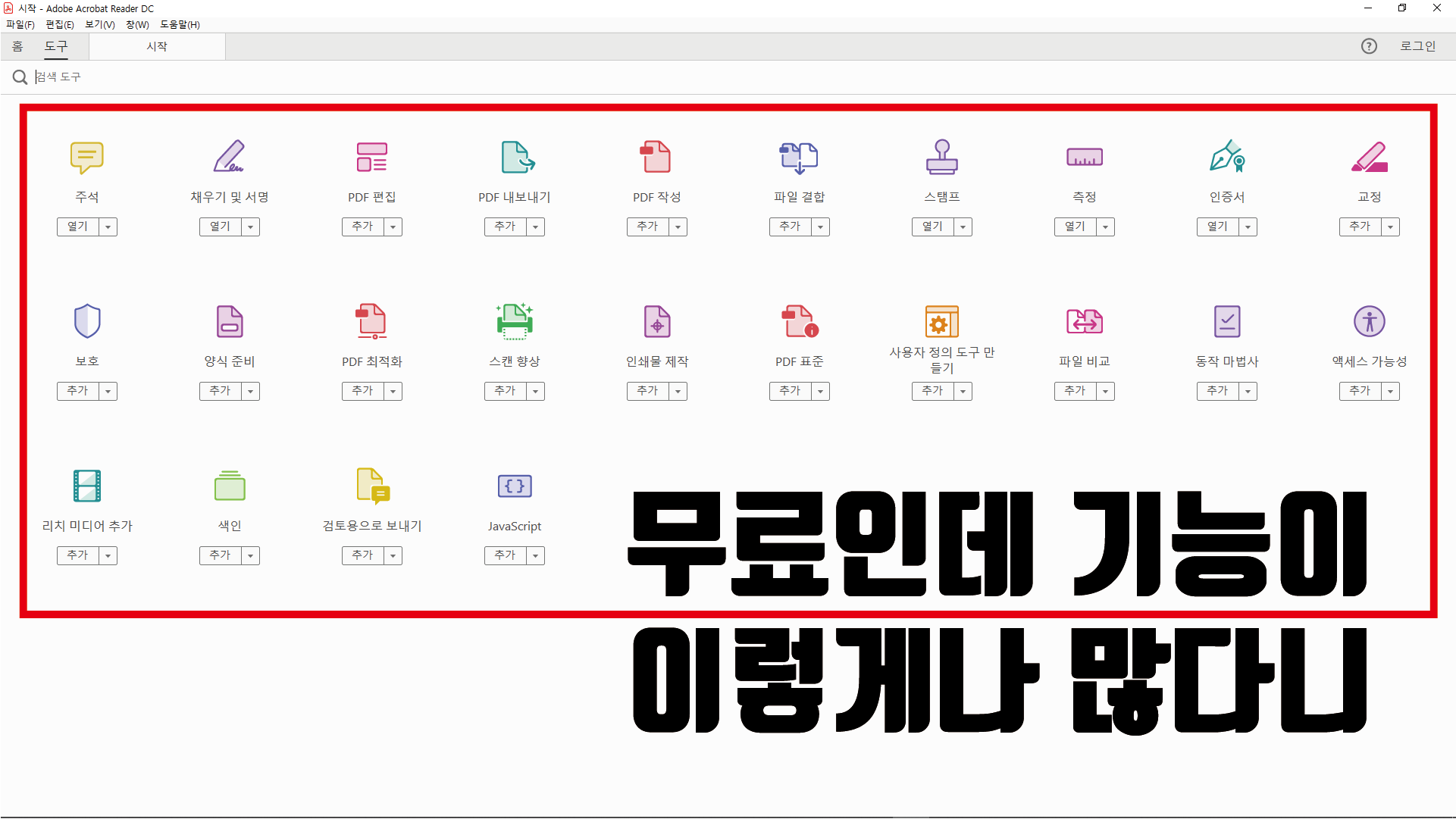Open the help question mark icon

coord(1369,46)
